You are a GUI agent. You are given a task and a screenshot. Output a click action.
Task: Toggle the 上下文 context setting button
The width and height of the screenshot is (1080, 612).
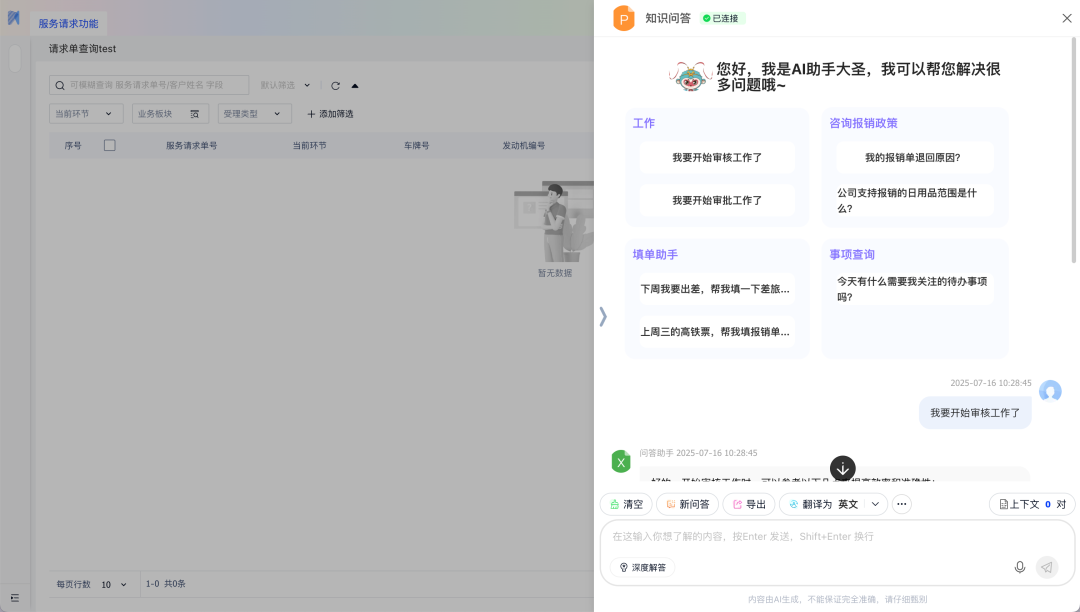tap(1032, 504)
